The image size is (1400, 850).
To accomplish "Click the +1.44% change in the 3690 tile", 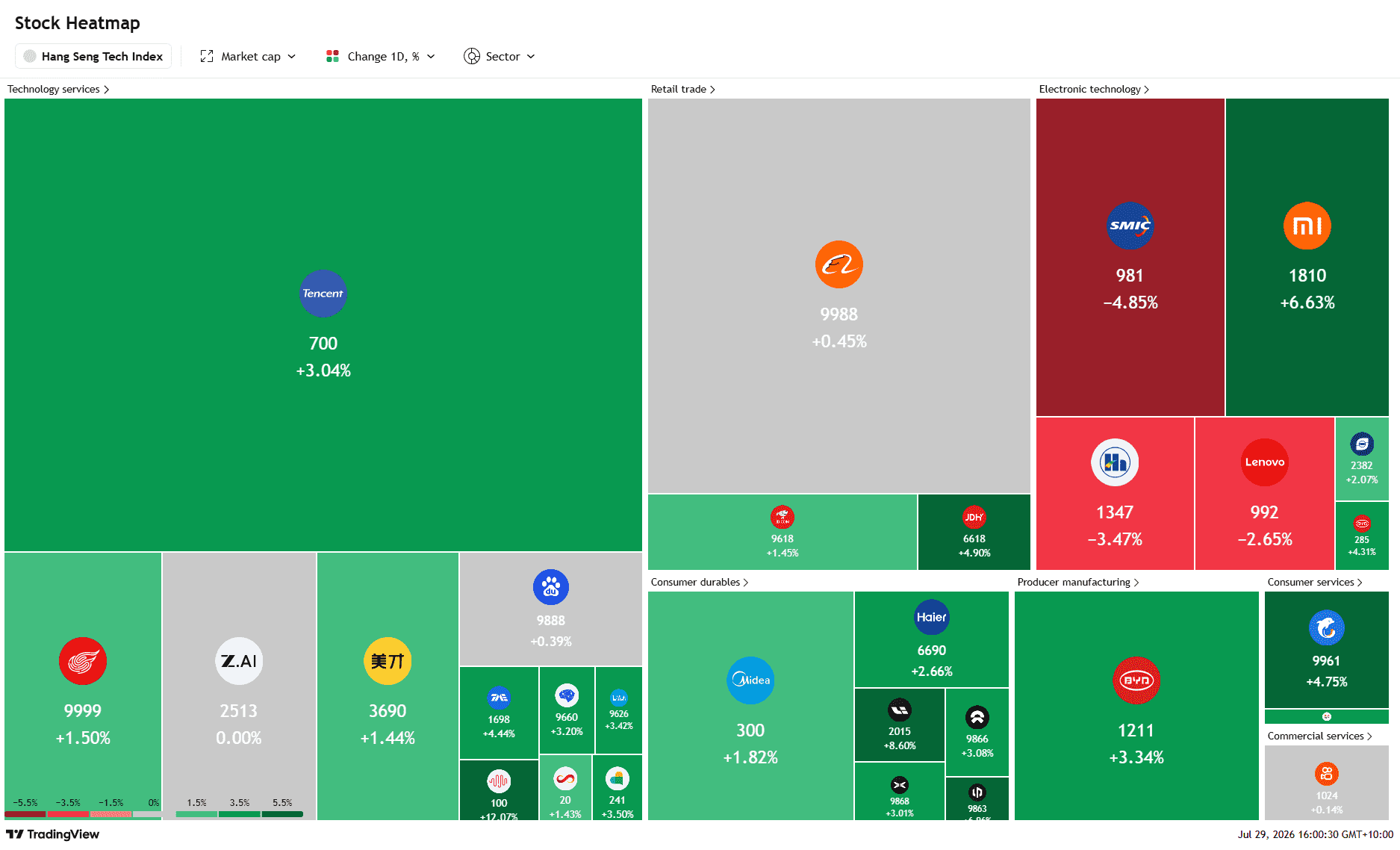I will pos(388,738).
